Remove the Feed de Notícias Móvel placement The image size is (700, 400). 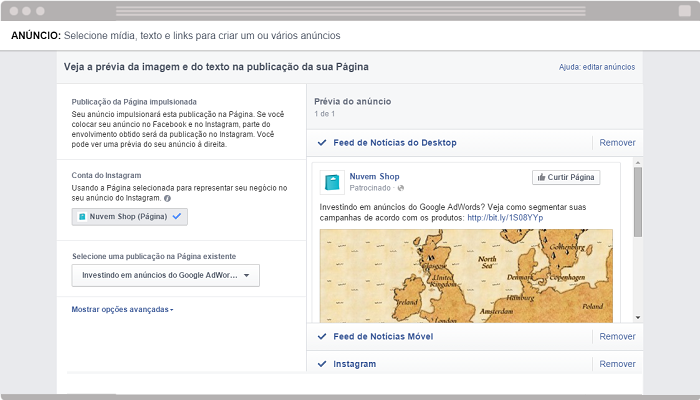[617, 337]
